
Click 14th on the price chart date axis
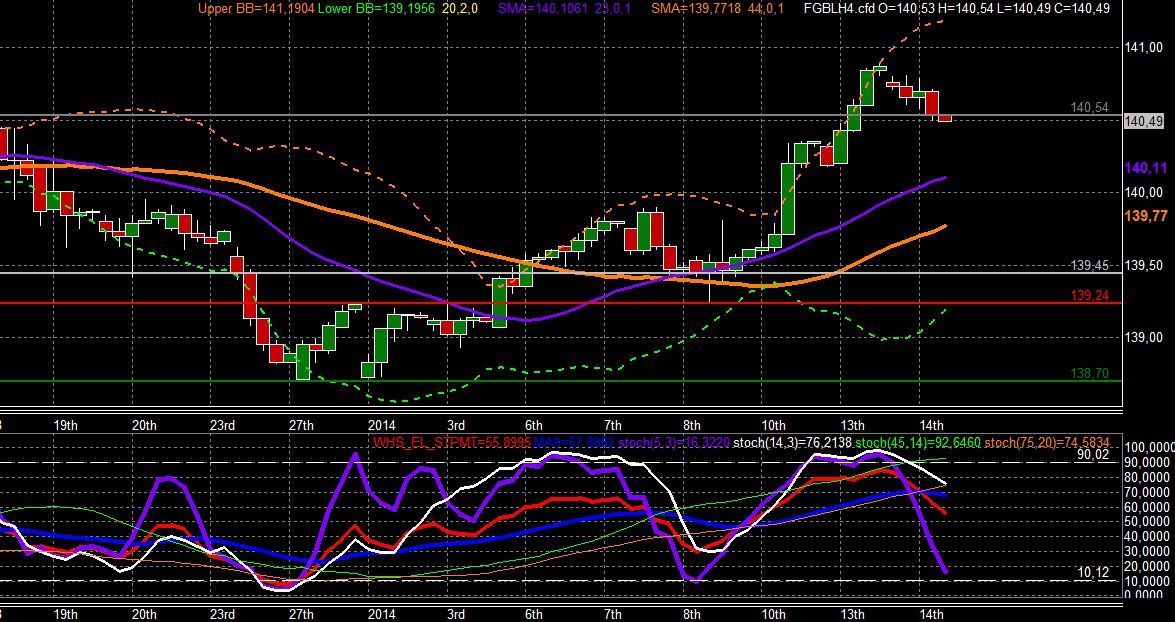[x=931, y=425]
